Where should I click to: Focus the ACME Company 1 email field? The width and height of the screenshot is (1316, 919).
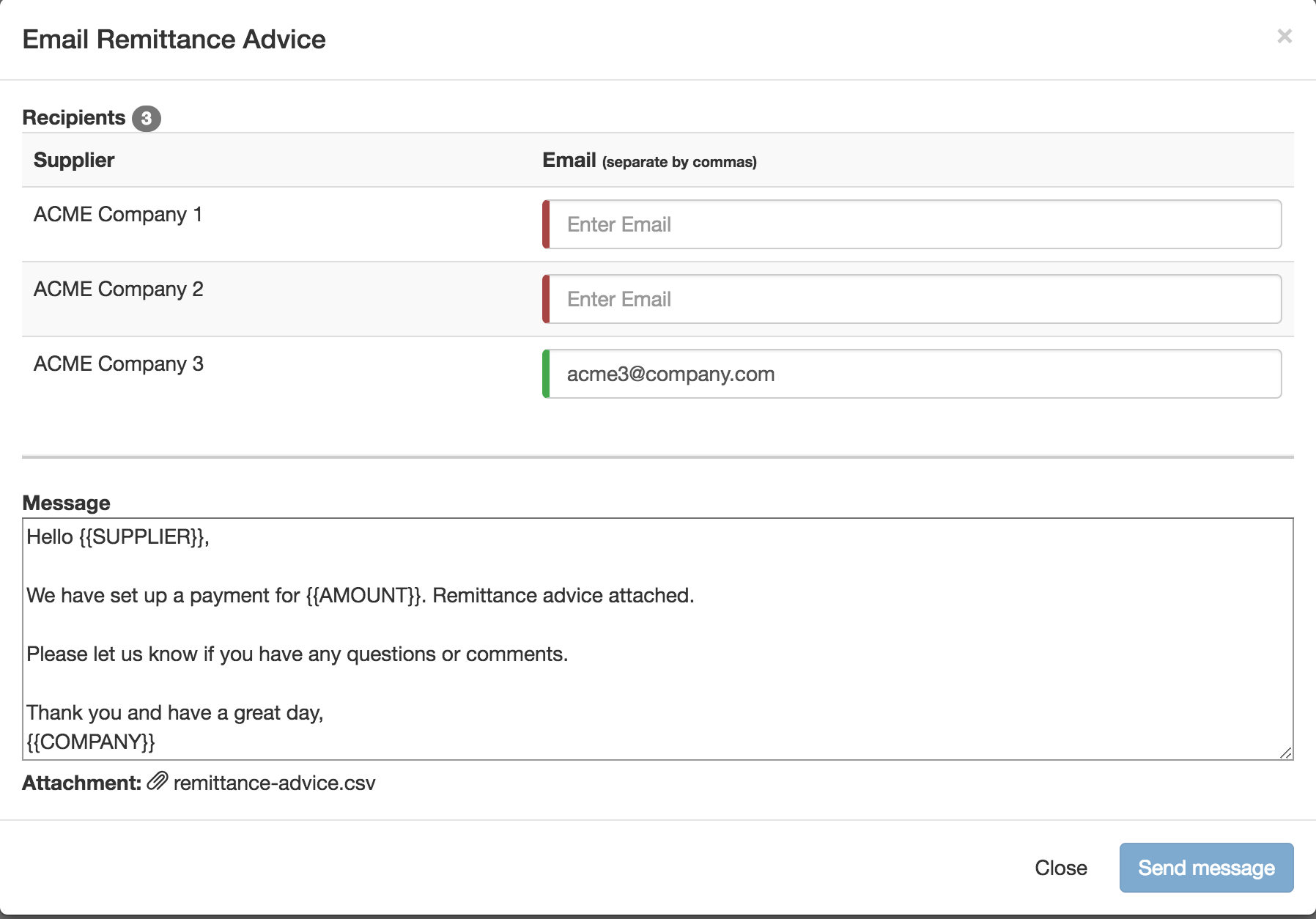point(914,224)
